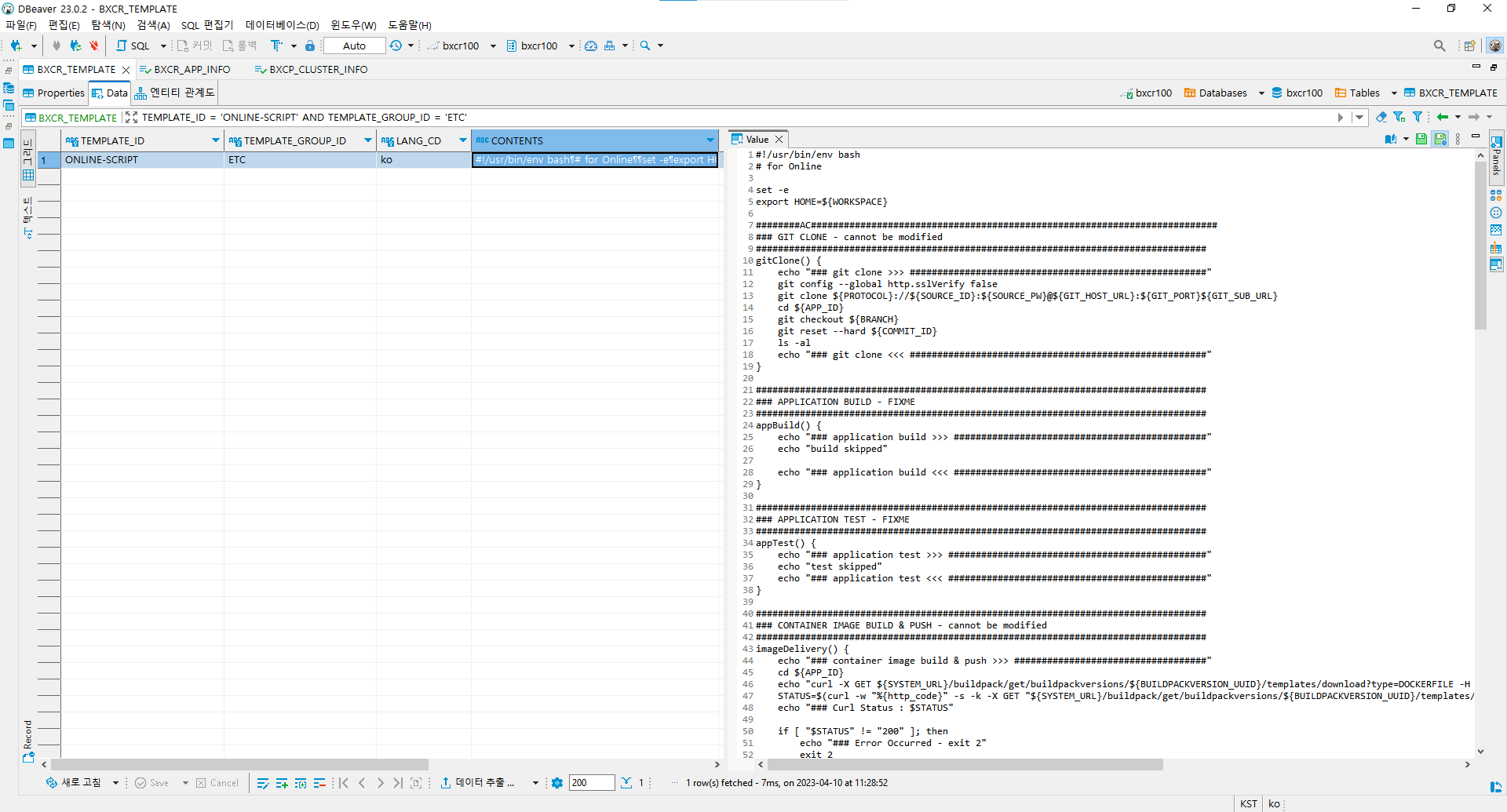Open filter history dropdown arrow

point(1360,117)
